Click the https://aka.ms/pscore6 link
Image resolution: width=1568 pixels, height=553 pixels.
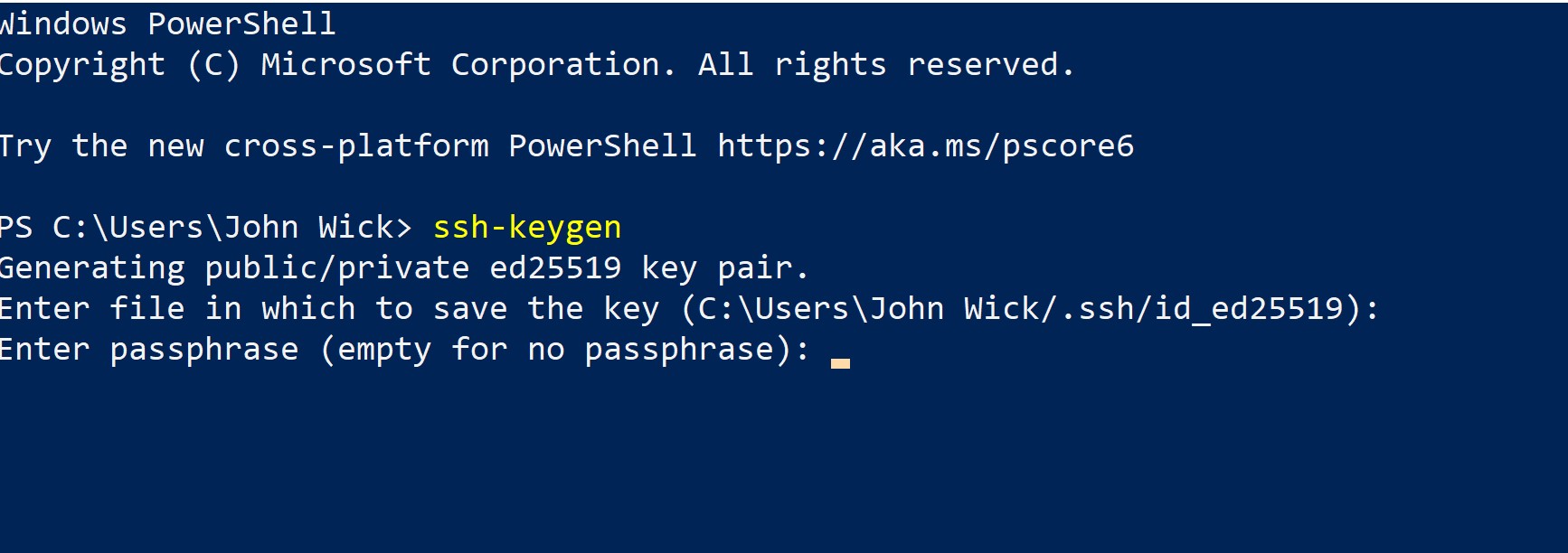tap(924, 146)
